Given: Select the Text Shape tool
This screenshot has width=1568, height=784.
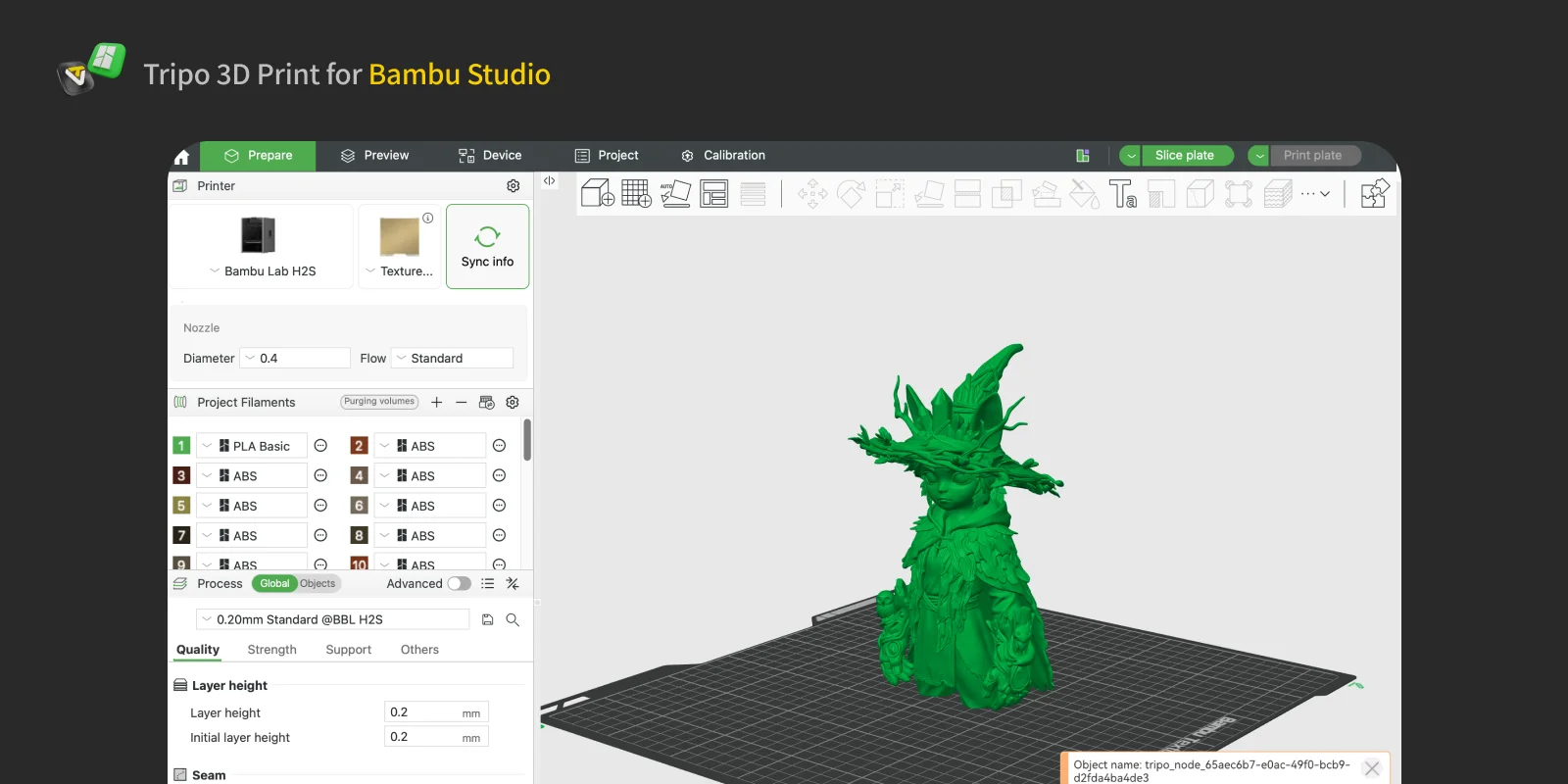Looking at the screenshot, I should 1122,193.
